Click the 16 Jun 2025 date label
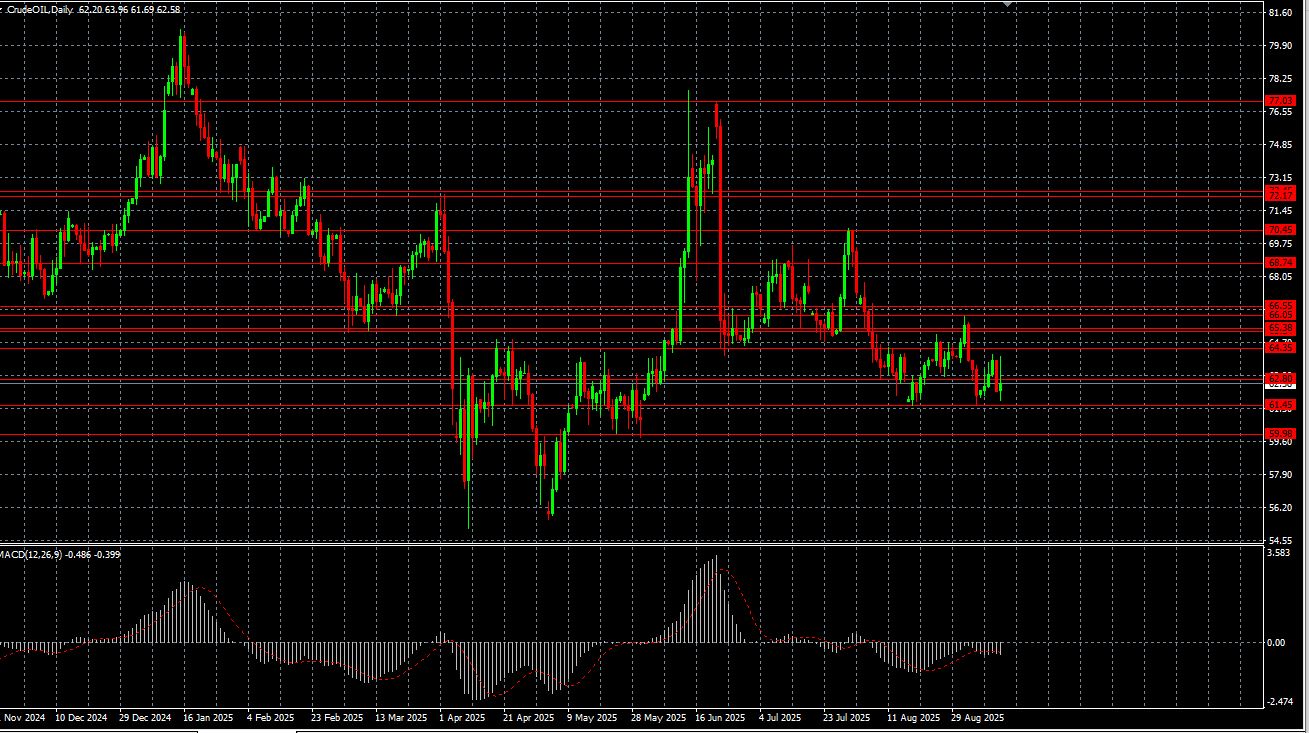The width and height of the screenshot is (1309, 733). click(x=720, y=718)
